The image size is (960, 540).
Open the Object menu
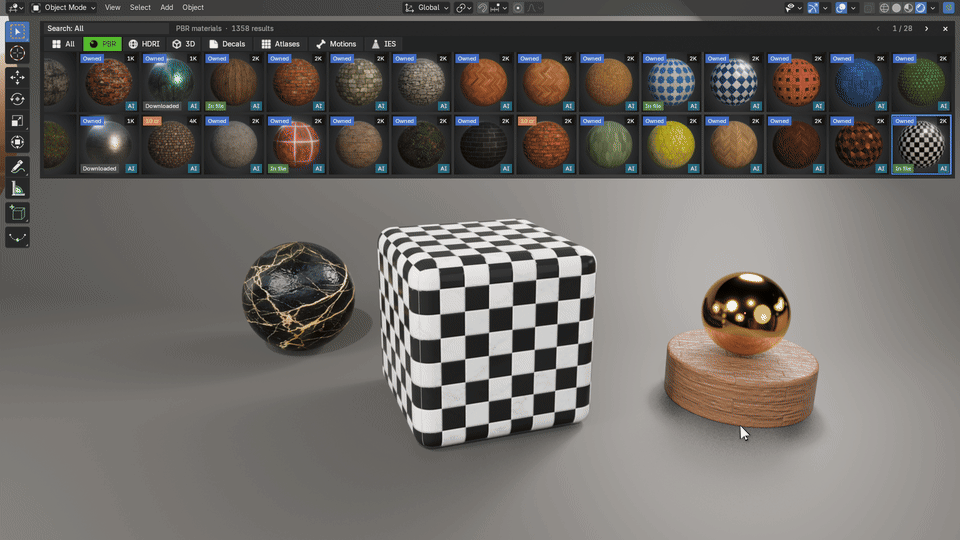(193, 8)
